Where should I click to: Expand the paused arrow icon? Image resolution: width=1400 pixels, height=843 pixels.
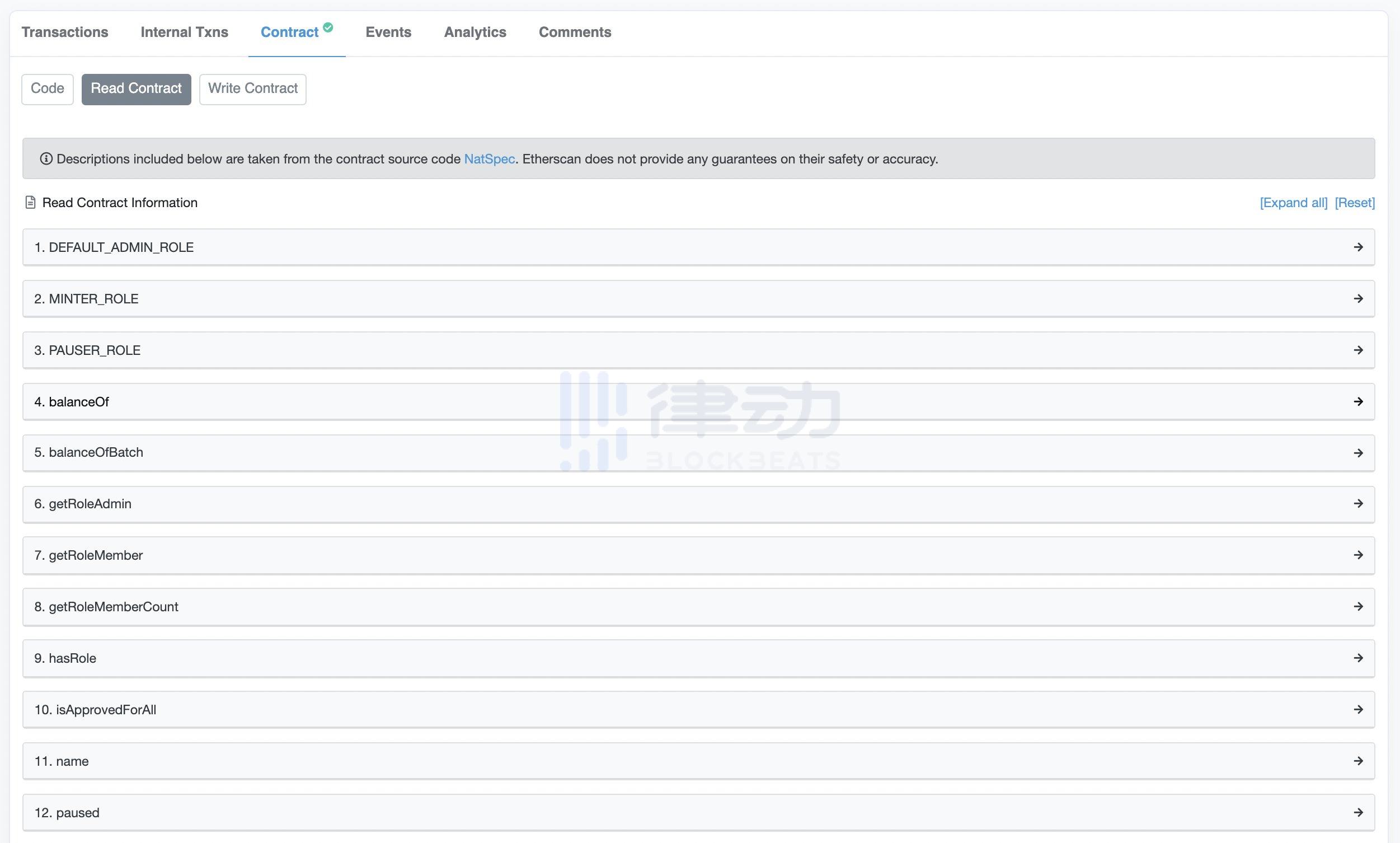tap(1358, 812)
